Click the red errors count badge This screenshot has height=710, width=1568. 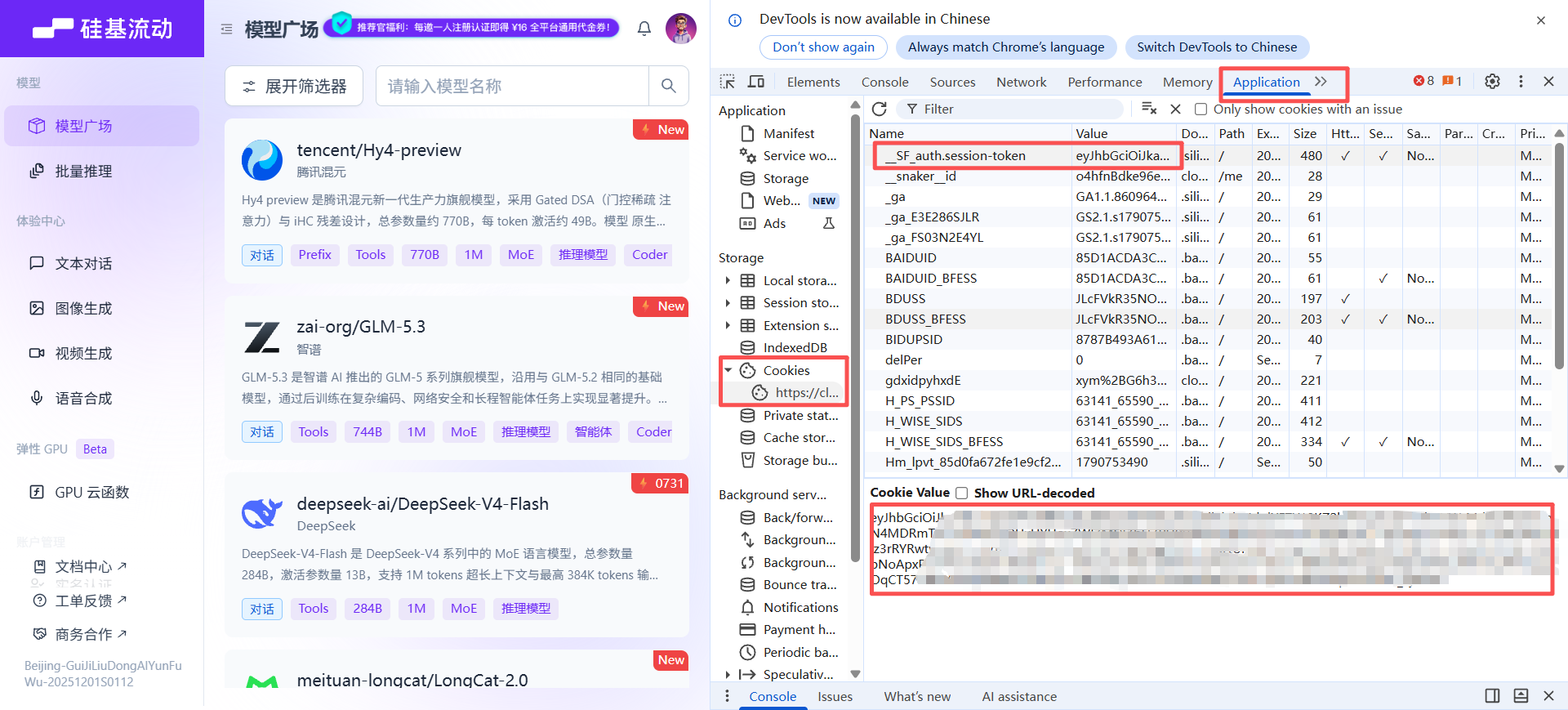tap(1423, 81)
